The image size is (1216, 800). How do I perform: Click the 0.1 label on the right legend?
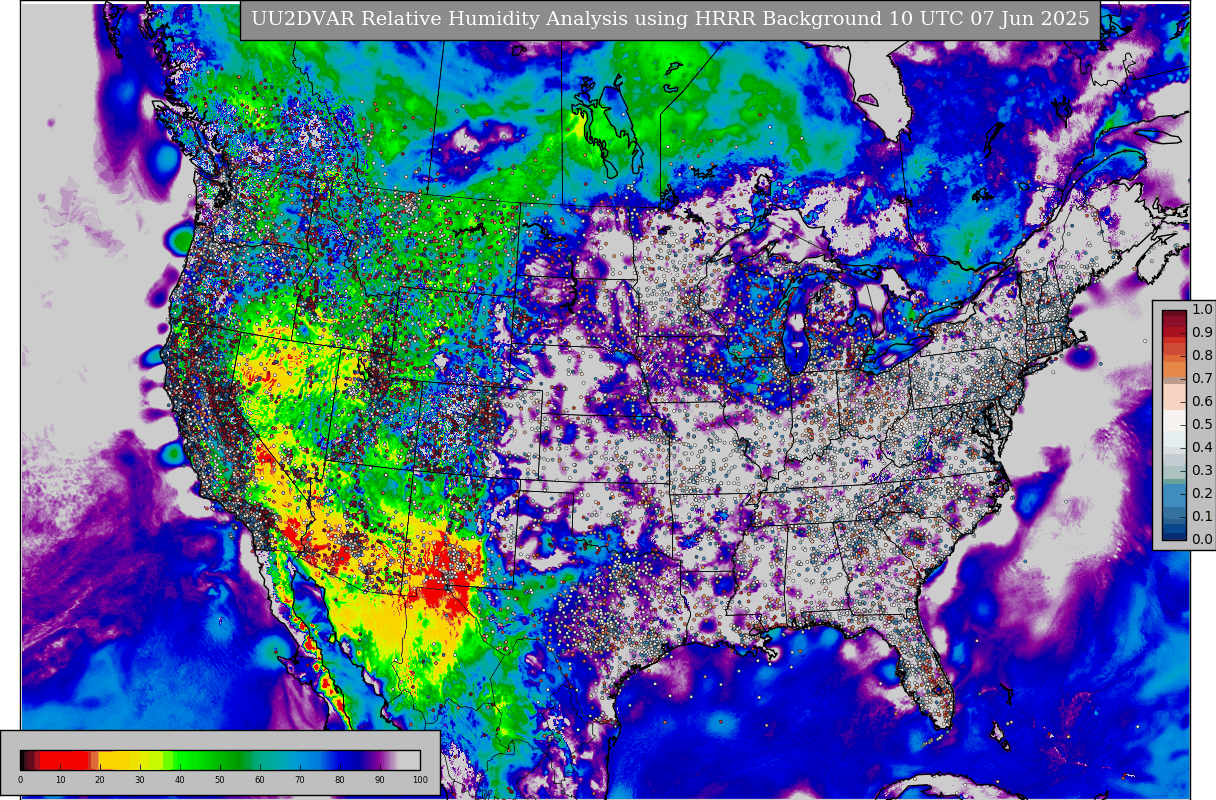pyautogui.click(x=1202, y=516)
